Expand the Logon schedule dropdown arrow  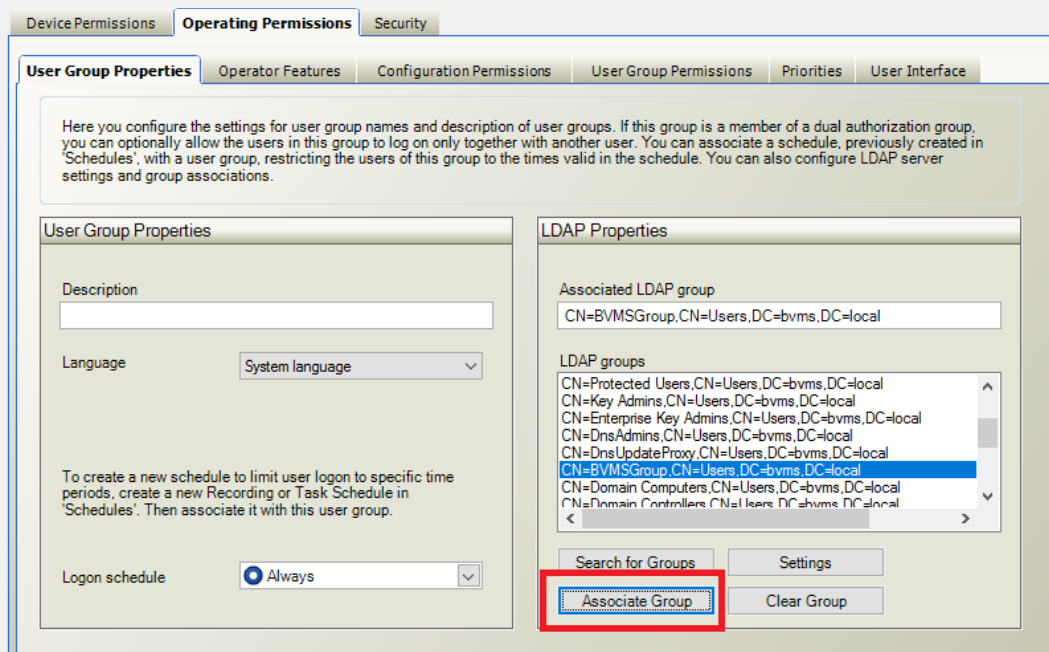[x=469, y=576]
